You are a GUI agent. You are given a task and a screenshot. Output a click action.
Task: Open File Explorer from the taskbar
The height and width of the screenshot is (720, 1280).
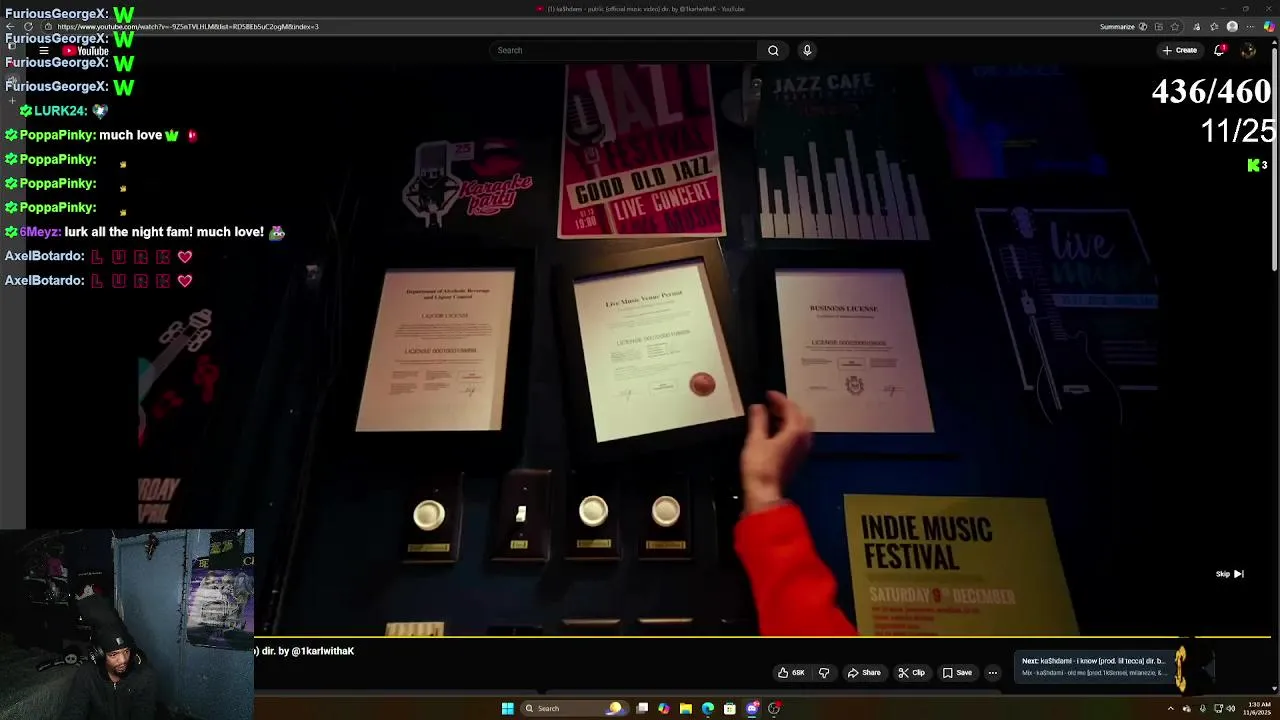tap(686, 709)
